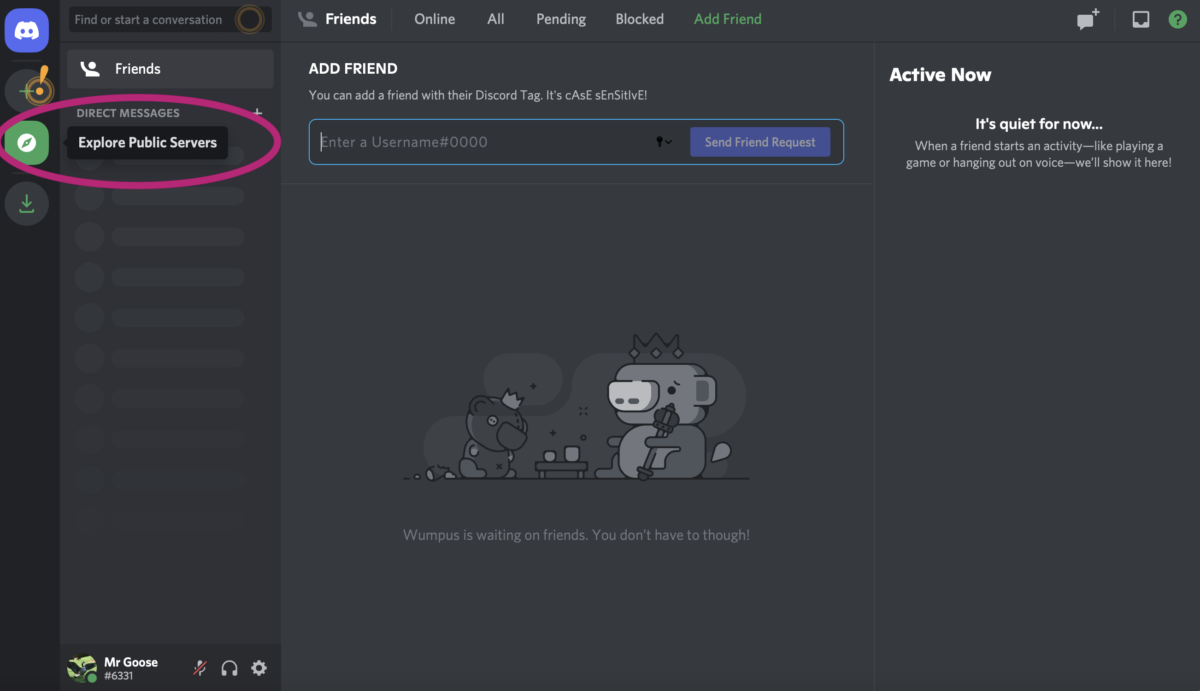This screenshot has height=691, width=1200.
Task: Select the All friends tab
Action: coord(495,19)
